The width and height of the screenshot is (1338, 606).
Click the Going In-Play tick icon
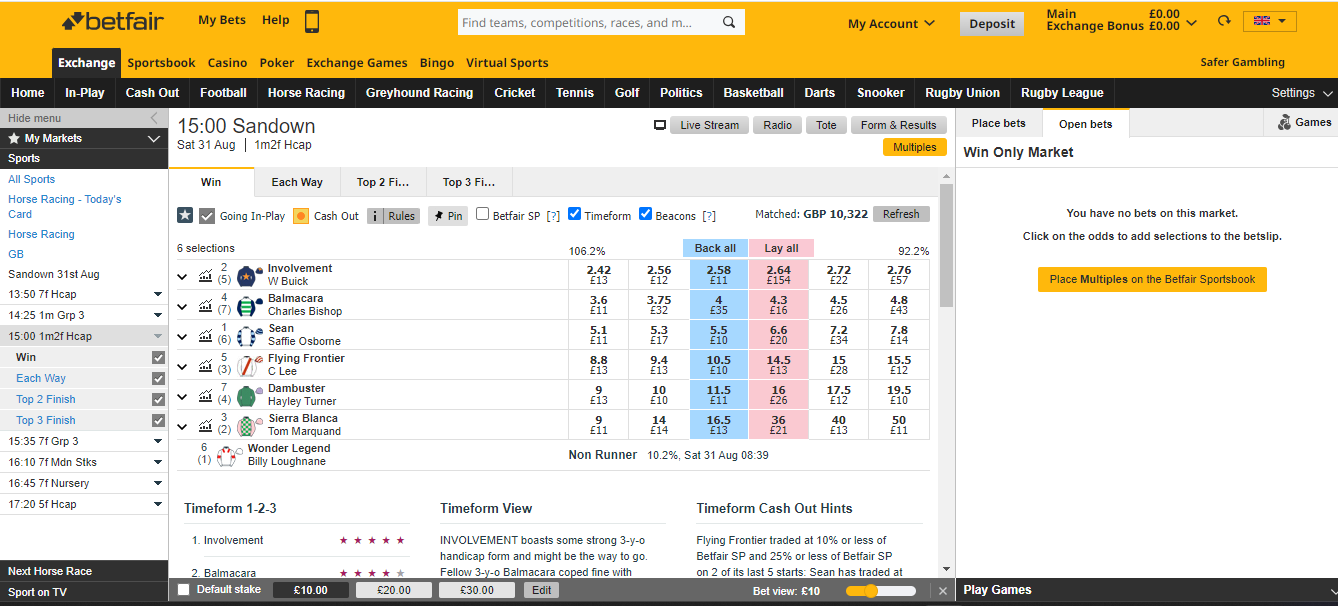click(x=207, y=215)
